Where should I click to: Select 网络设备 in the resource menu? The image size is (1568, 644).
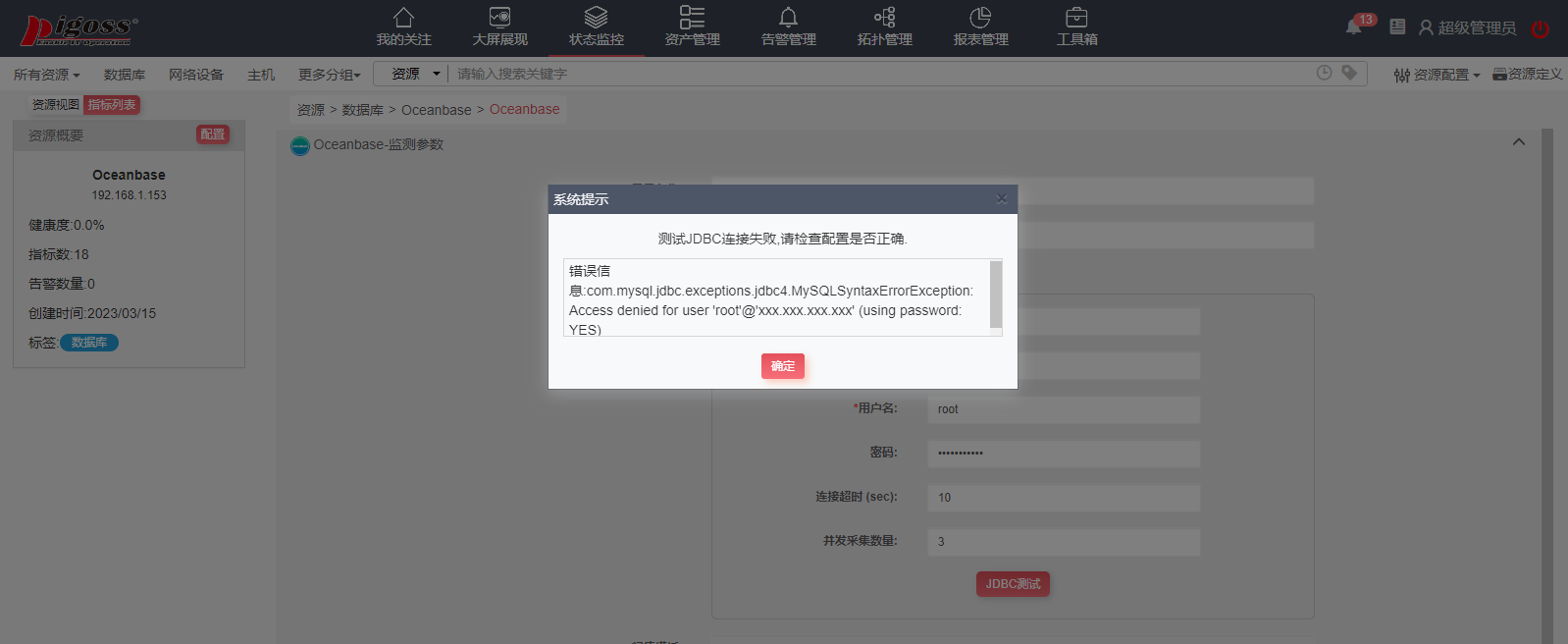(x=196, y=75)
